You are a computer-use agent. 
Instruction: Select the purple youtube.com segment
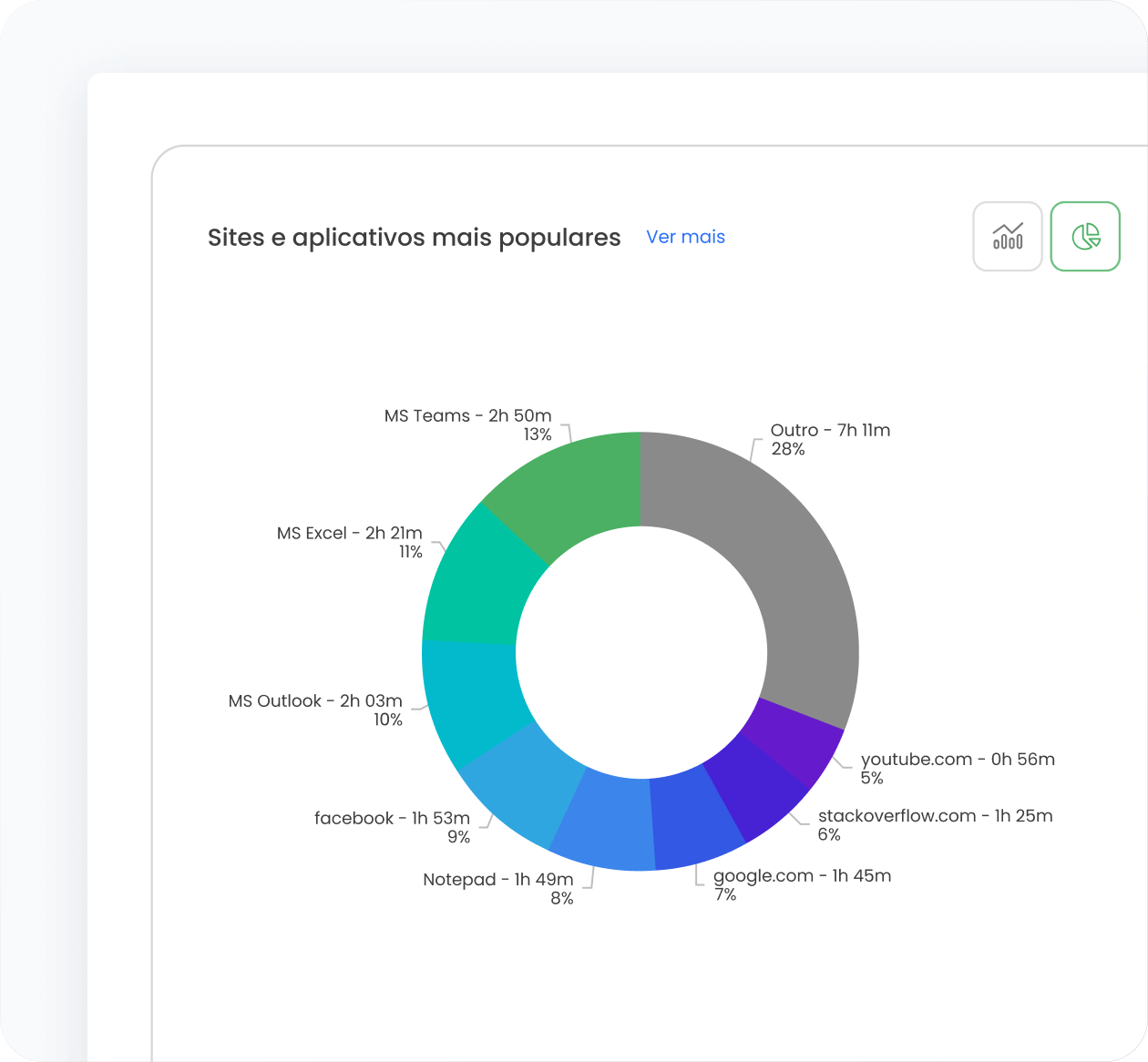(793, 738)
